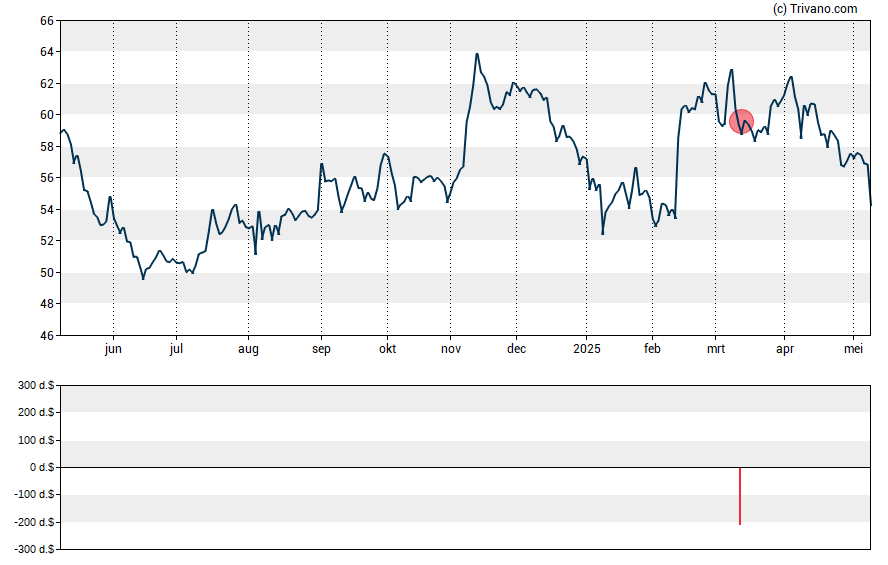Click the 50 price axis label

click(x=47, y=272)
